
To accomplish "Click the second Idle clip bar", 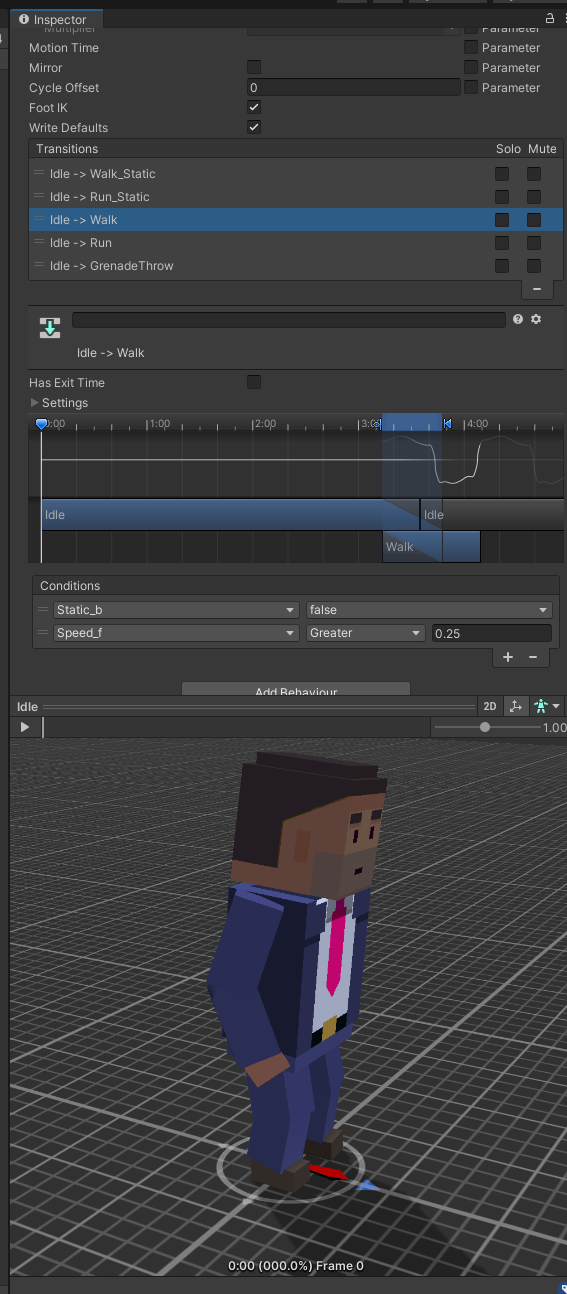I will (492, 514).
